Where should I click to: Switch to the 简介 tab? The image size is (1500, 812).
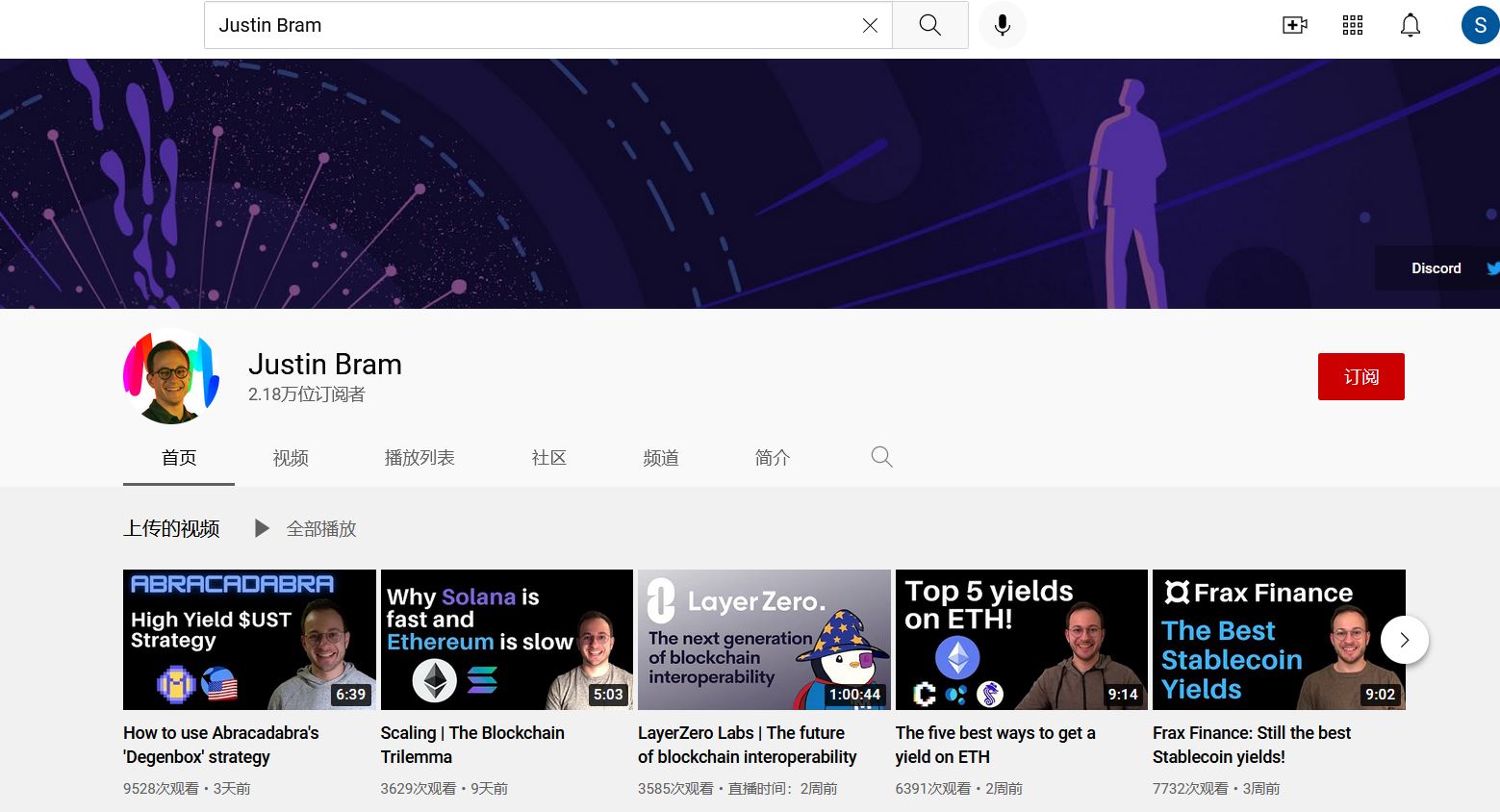pos(773,458)
